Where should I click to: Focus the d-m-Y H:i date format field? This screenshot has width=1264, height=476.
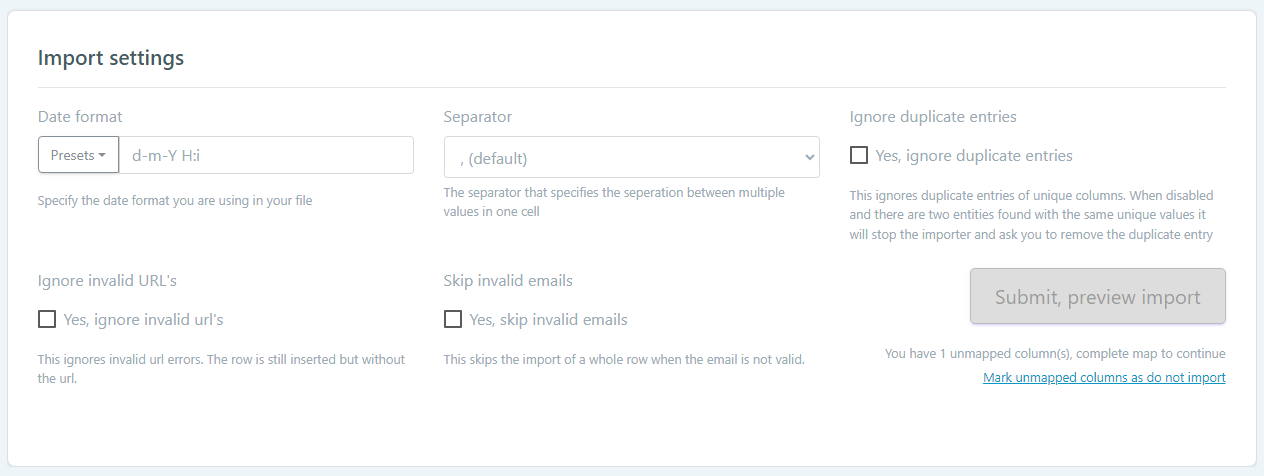pyautogui.click(x=266, y=155)
